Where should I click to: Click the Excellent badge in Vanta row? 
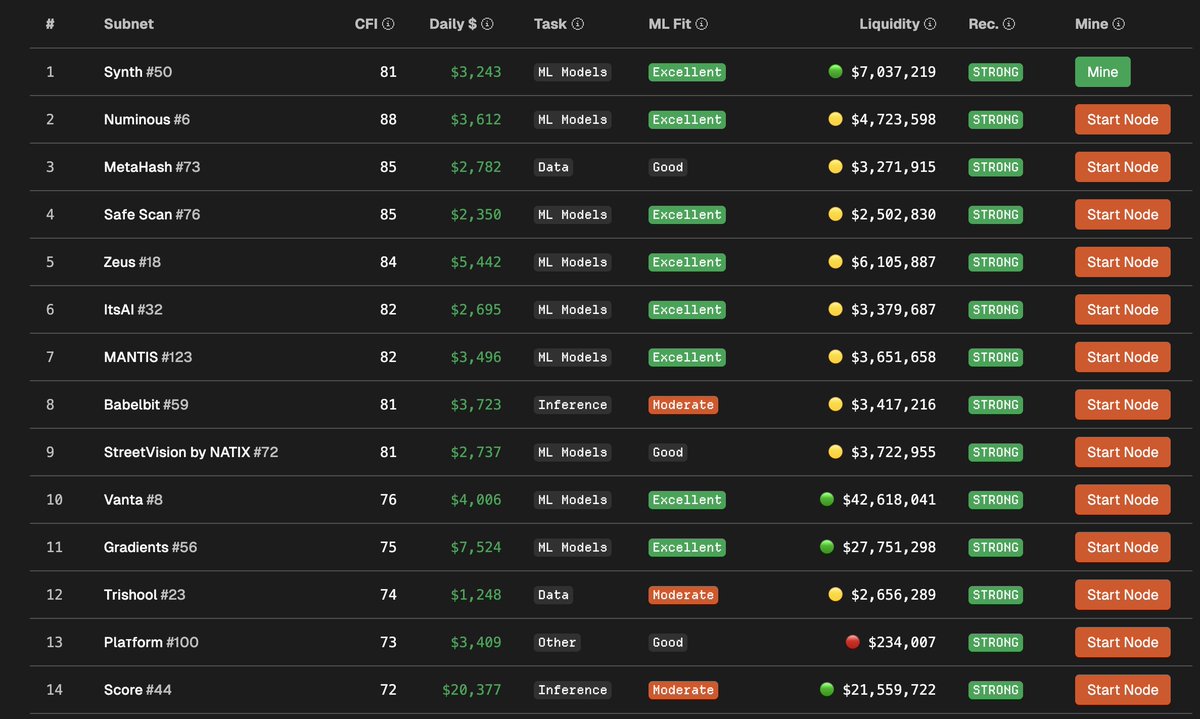(687, 499)
